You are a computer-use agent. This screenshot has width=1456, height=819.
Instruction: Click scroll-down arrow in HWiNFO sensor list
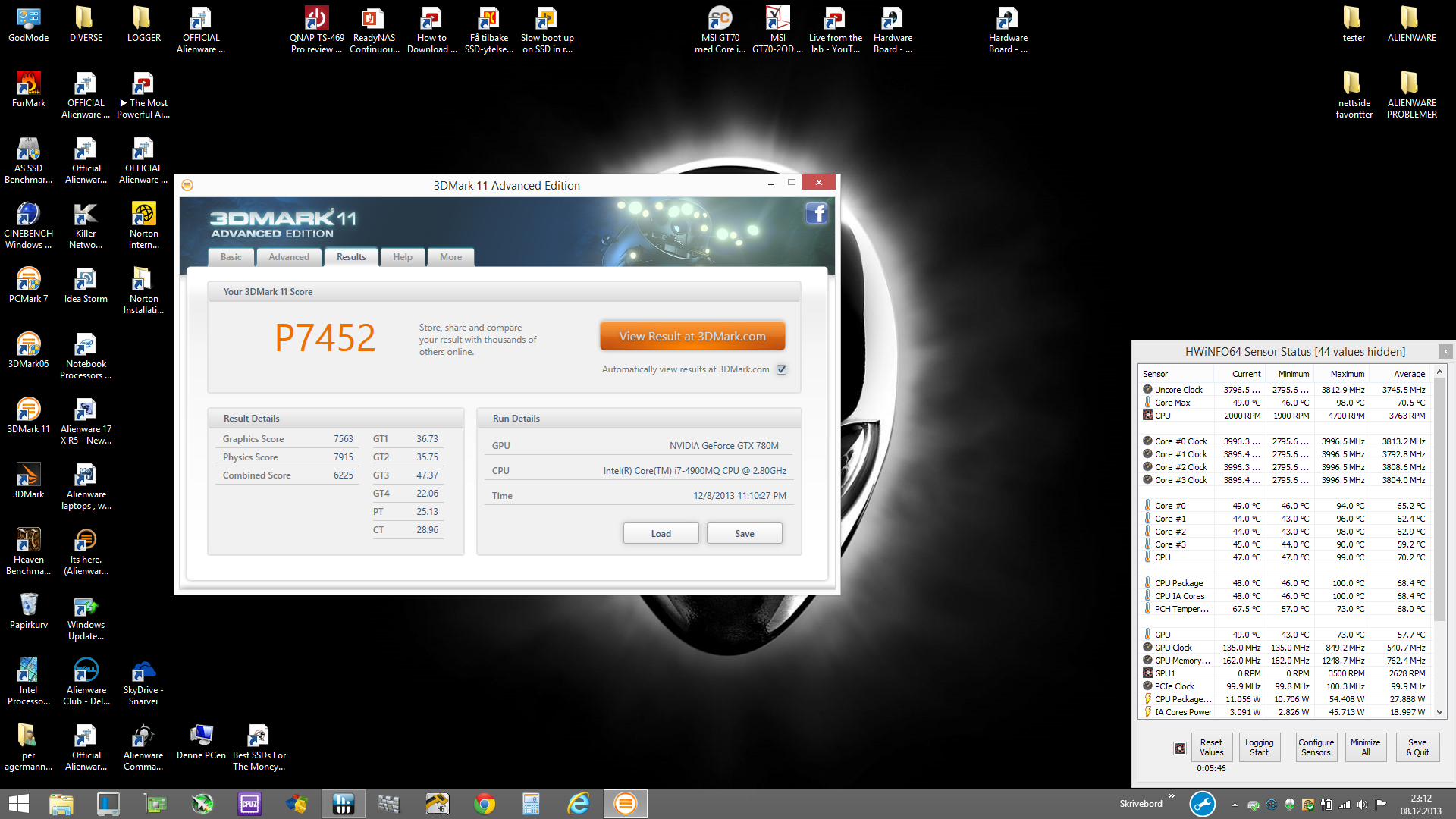[x=1439, y=713]
